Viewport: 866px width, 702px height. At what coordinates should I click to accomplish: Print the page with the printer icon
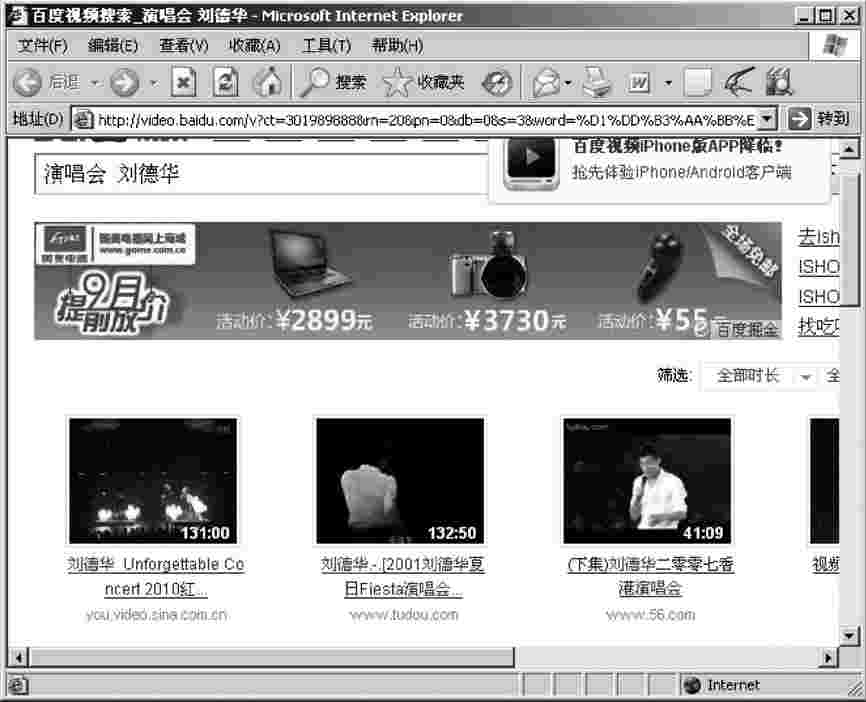click(598, 82)
